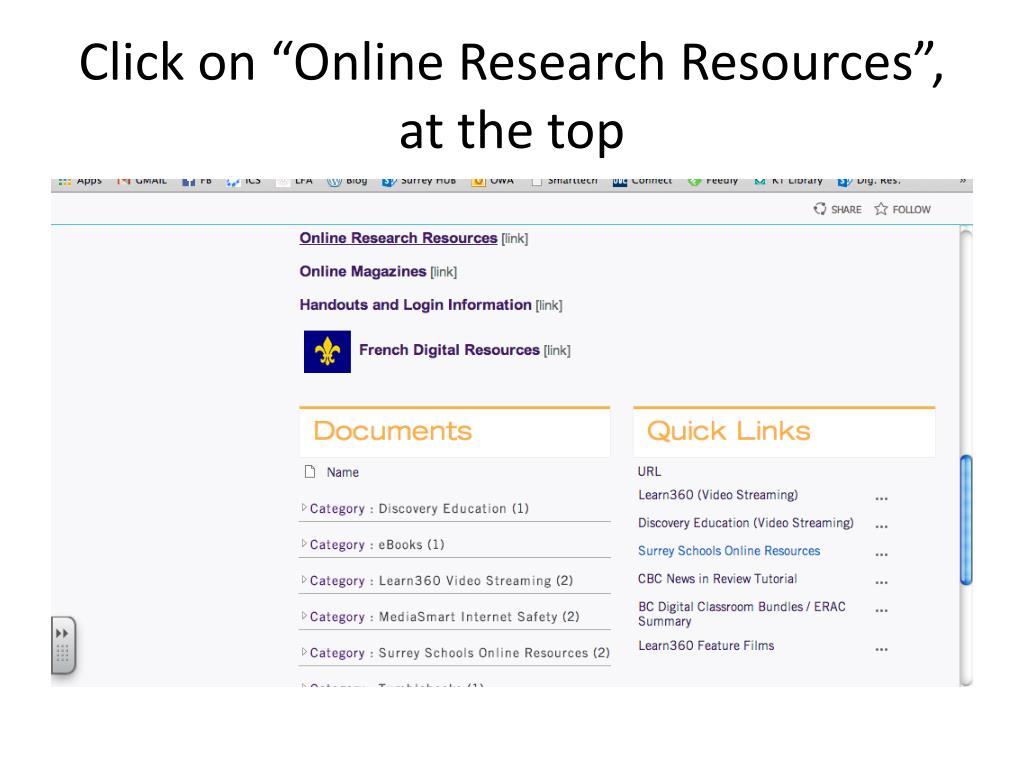Click the URL column header

tap(649, 472)
